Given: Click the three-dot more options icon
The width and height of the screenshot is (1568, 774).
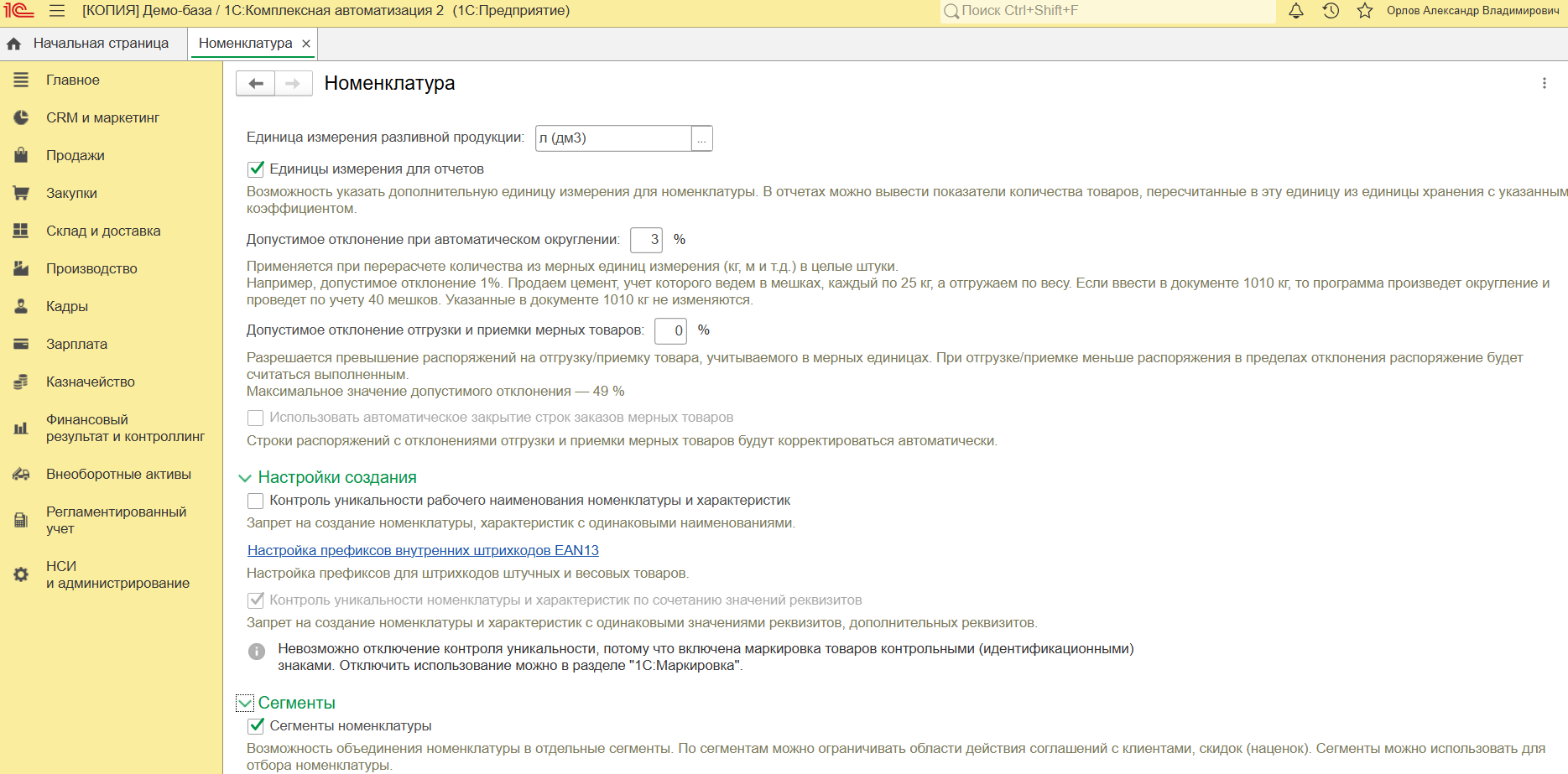Looking at the screenshot, I should pos(1544,84).
